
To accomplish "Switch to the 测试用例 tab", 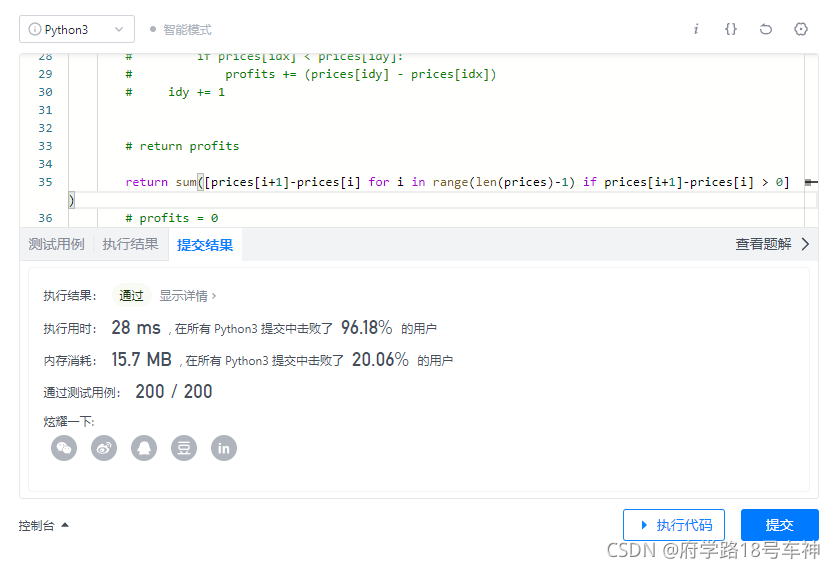I will pos(56,245).
